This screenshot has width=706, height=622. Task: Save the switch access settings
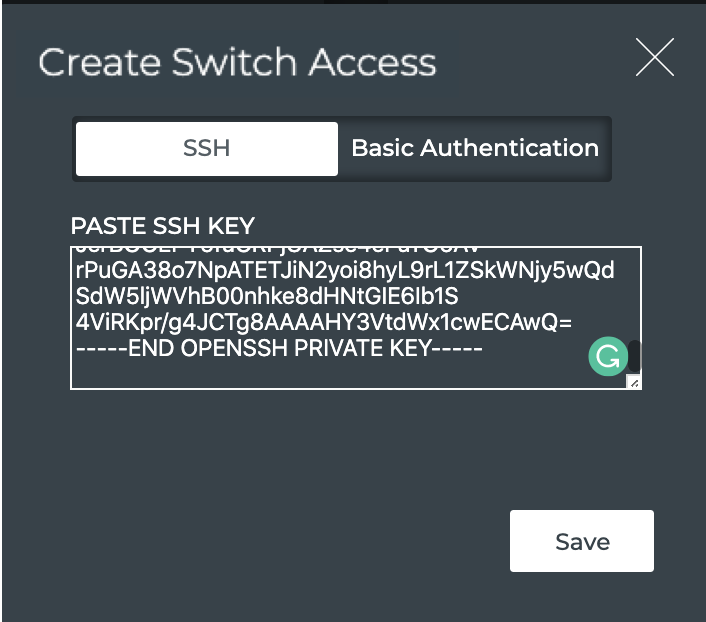tap(582, 541)
